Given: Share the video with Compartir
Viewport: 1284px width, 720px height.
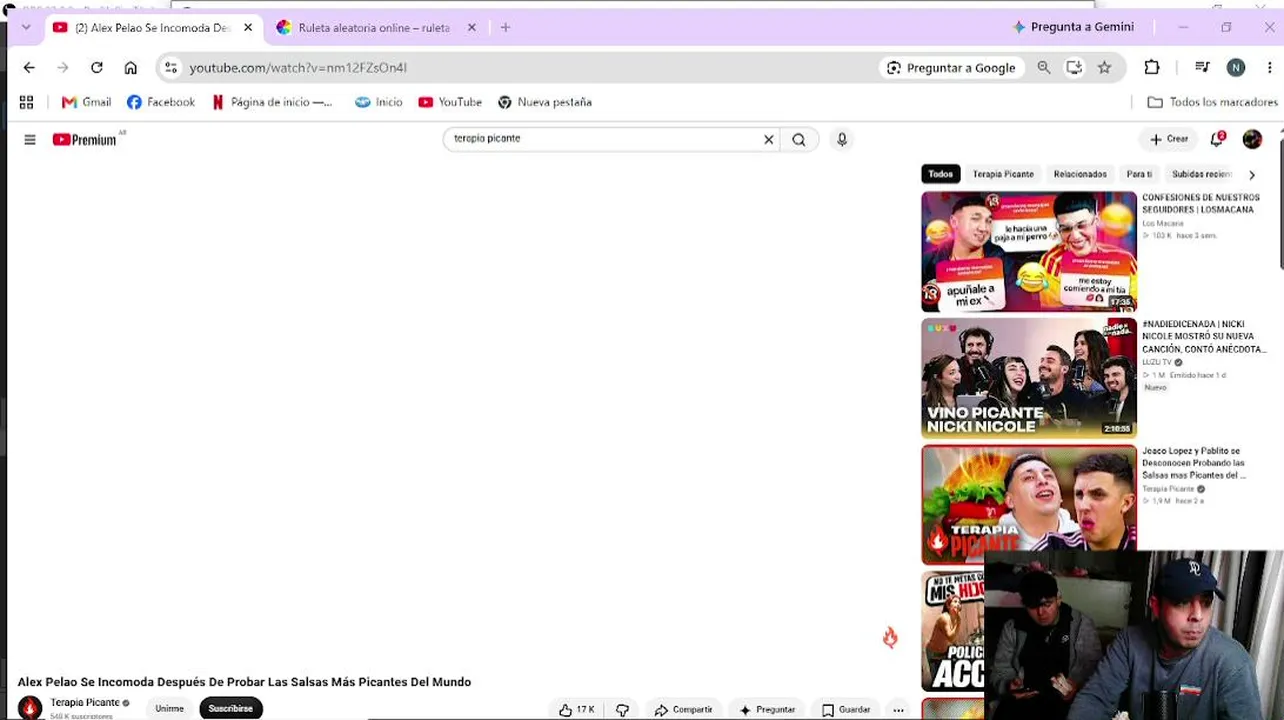Looking at the screenshot, I should pos(683,709).
